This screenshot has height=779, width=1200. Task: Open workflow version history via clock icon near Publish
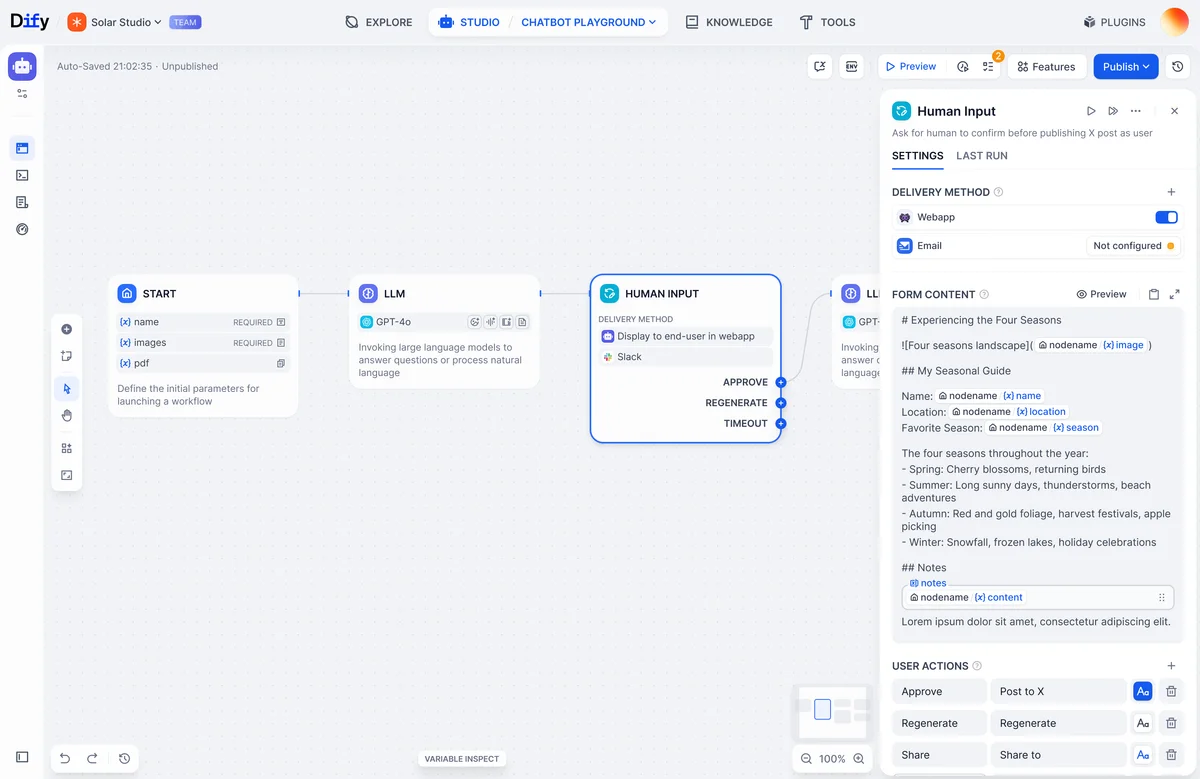point(1177,66)
